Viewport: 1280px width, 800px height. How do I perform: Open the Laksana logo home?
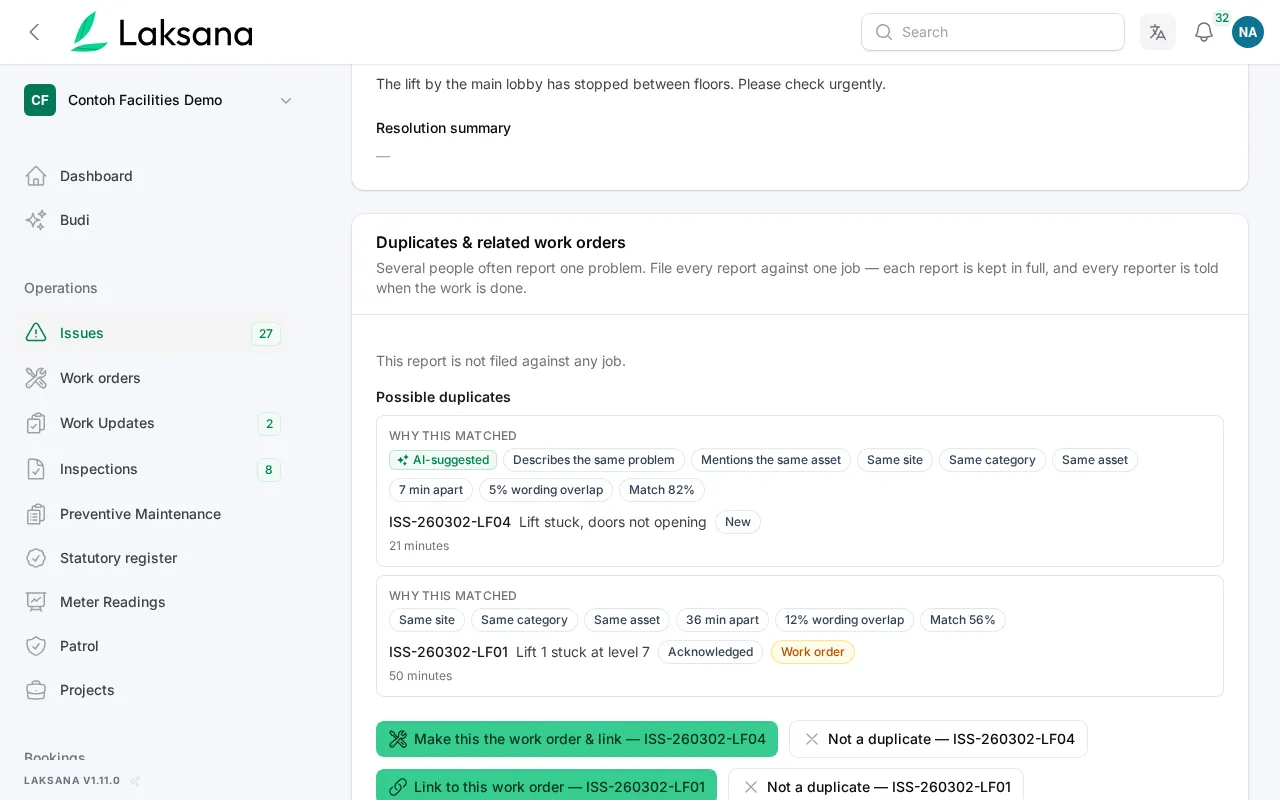[161, 32]
